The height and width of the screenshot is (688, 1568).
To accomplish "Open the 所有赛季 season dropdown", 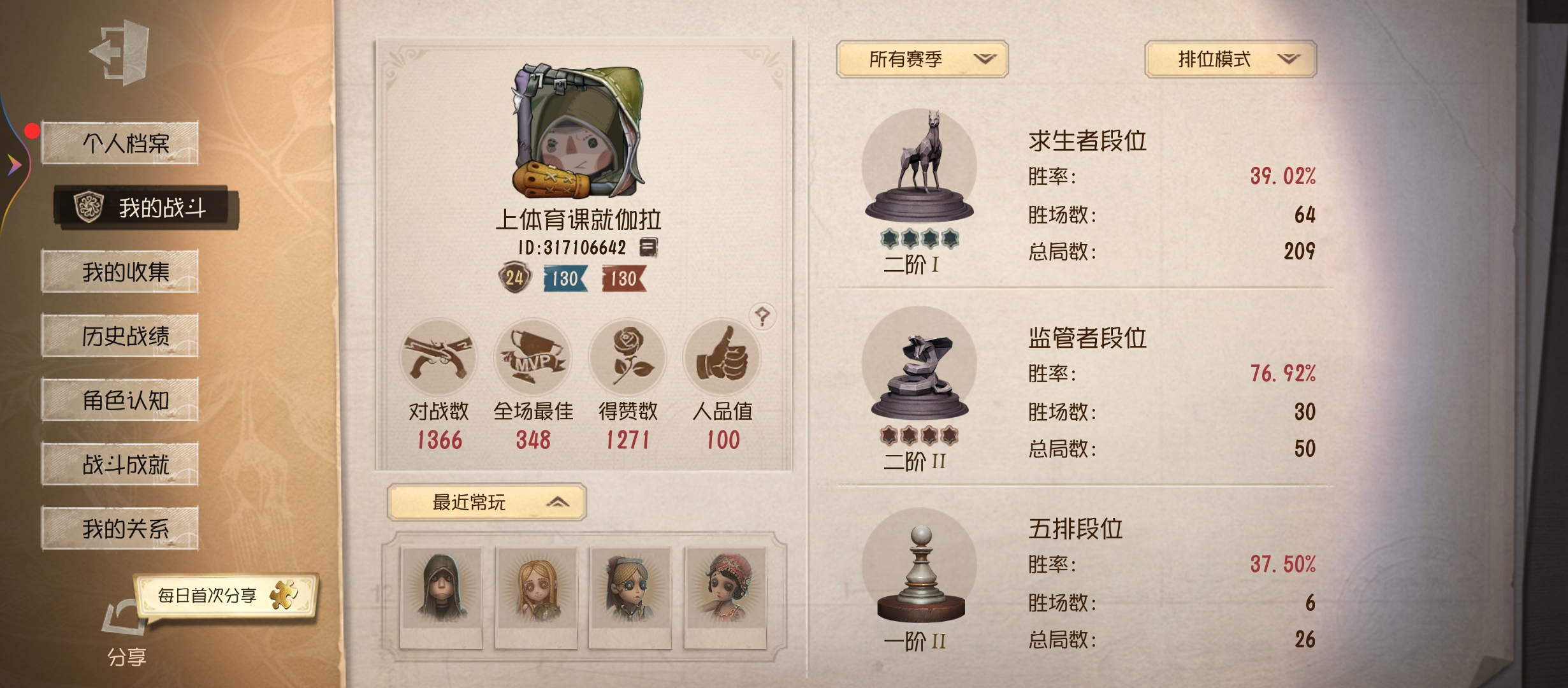I will point(922,59).
